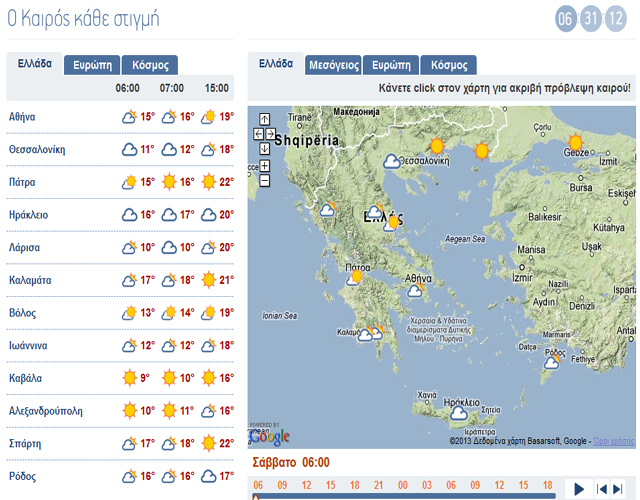The image size is (640, 500).
Task: Pan the map down with arrow
Action: click(x=264, y=149)
